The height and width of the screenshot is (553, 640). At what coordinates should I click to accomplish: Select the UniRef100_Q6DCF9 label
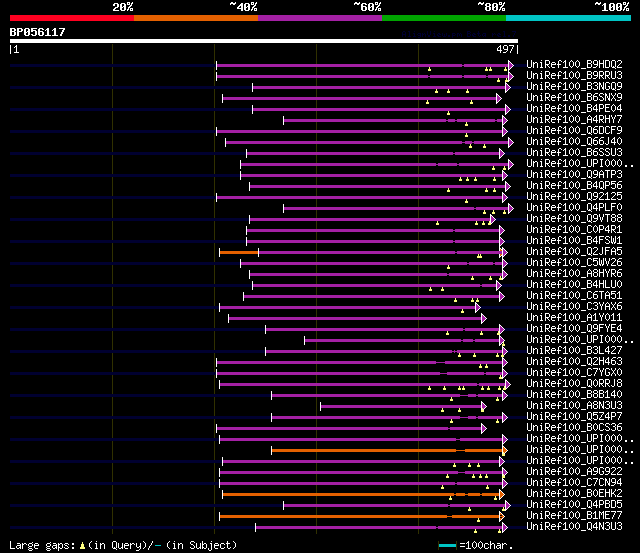(x=574, y=130)
